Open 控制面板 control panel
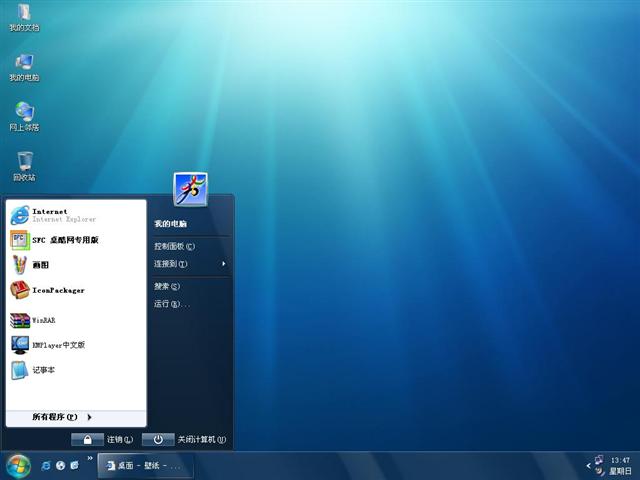 191,246
